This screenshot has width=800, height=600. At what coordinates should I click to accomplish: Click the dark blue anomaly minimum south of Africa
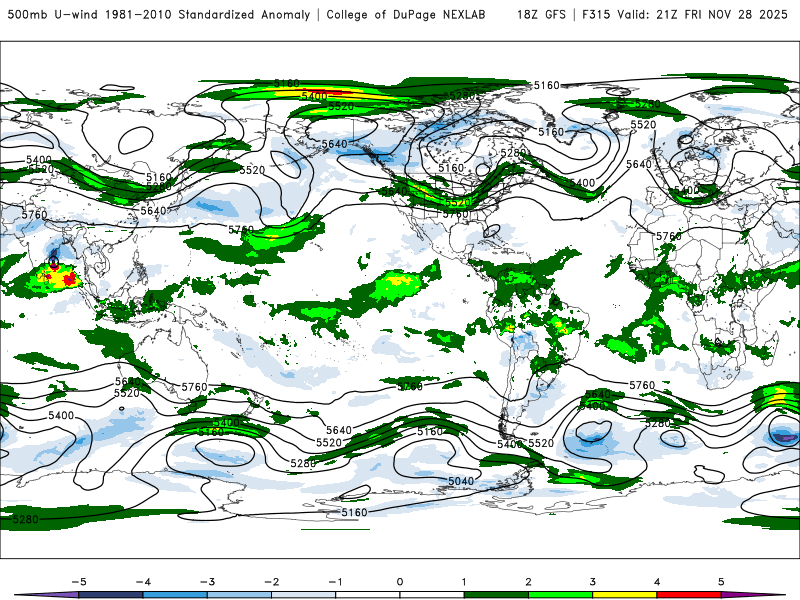coord(785,437)
